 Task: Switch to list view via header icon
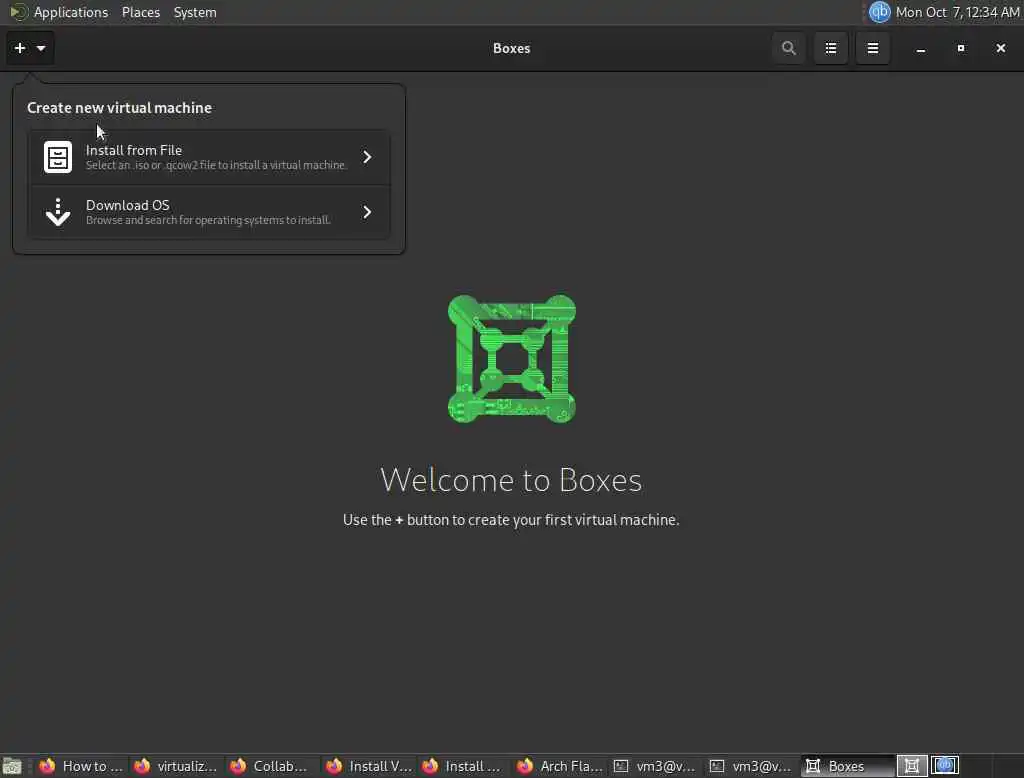tap(831, 48)
